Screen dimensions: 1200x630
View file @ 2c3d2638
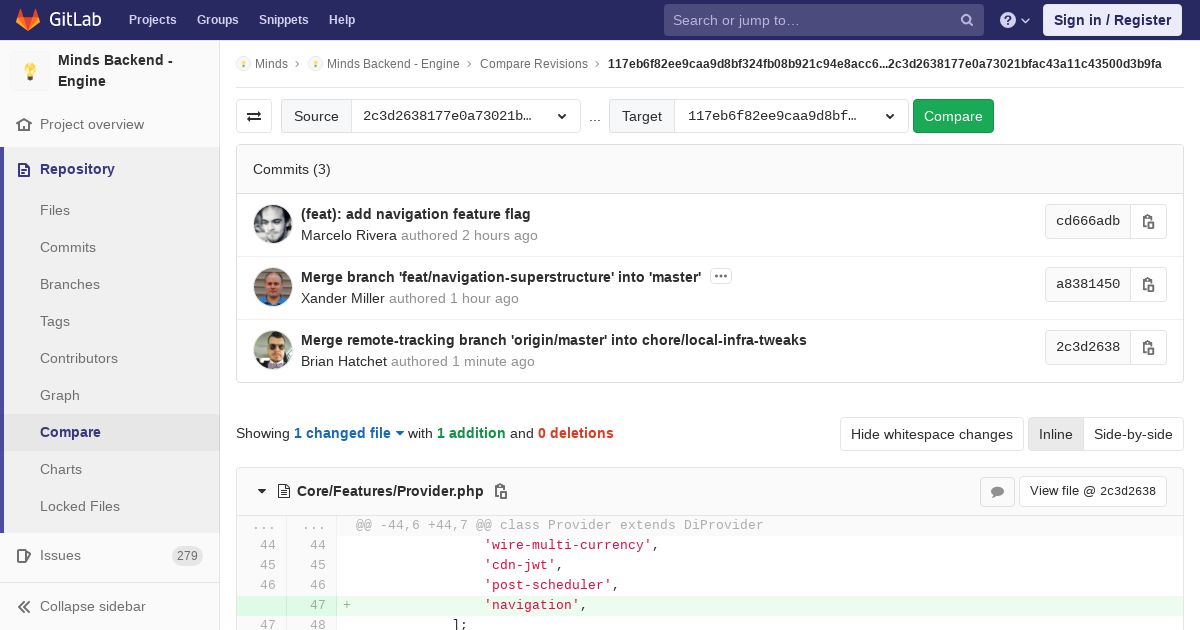point(1092,491)
